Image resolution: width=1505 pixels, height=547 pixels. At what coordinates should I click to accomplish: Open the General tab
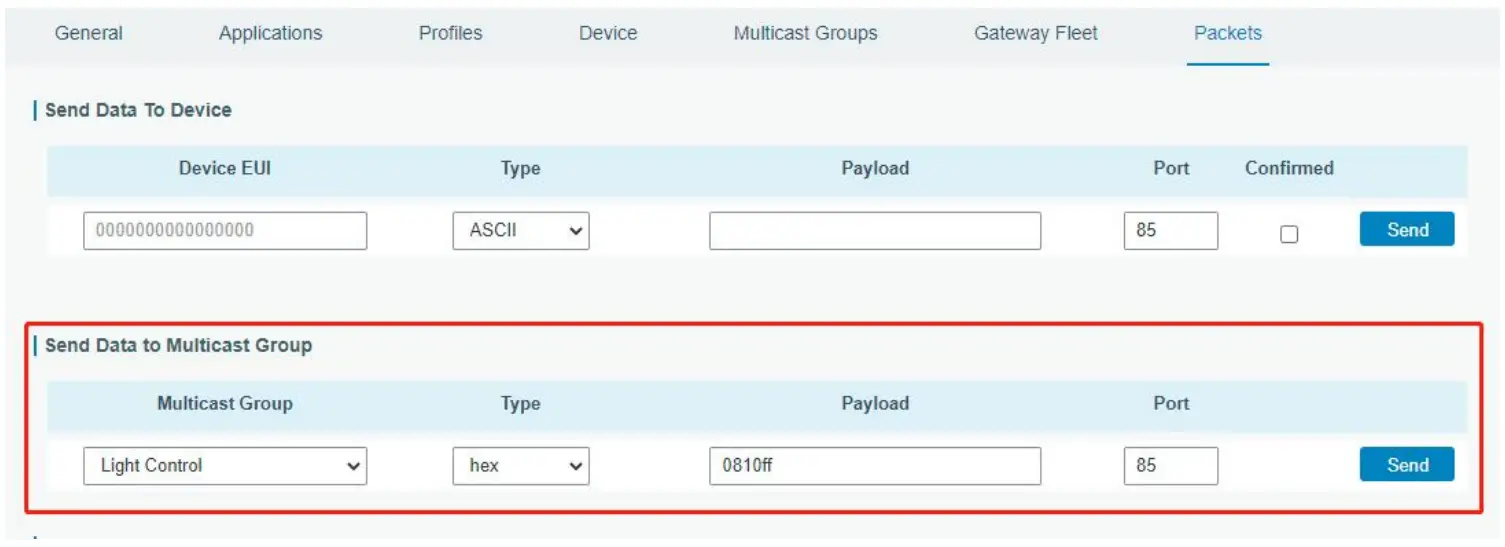(89, 33)
